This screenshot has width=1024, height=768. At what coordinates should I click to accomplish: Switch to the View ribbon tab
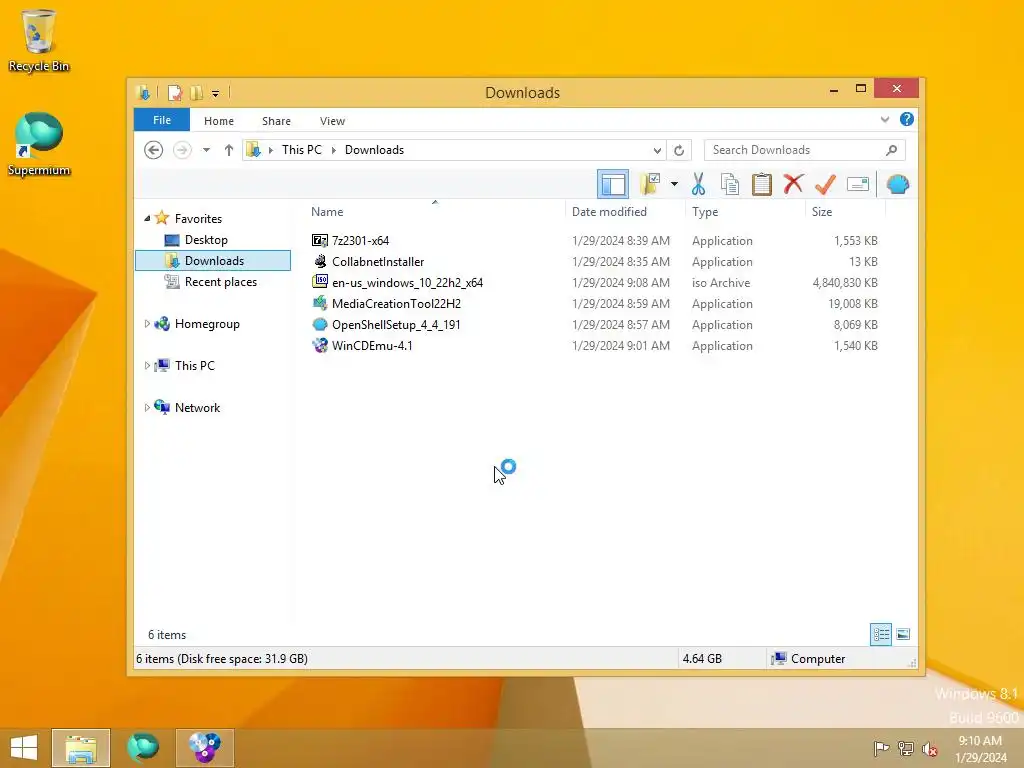tap(332, 121)
